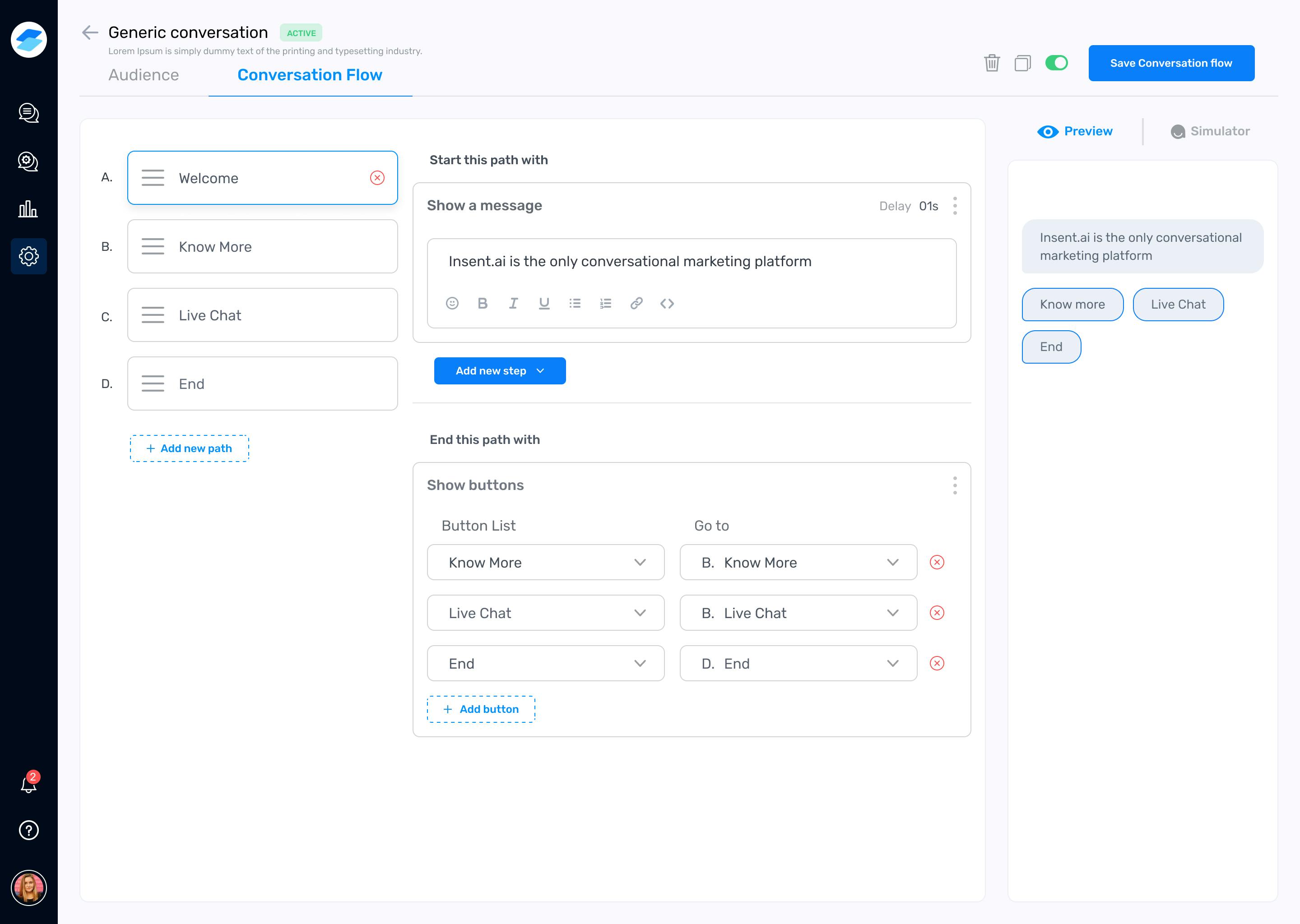The height and width of the screenshot is (924, 1300).
Task: Click the duplicate/copy icon next to the trash
Action: click(x=1023, y=63)
